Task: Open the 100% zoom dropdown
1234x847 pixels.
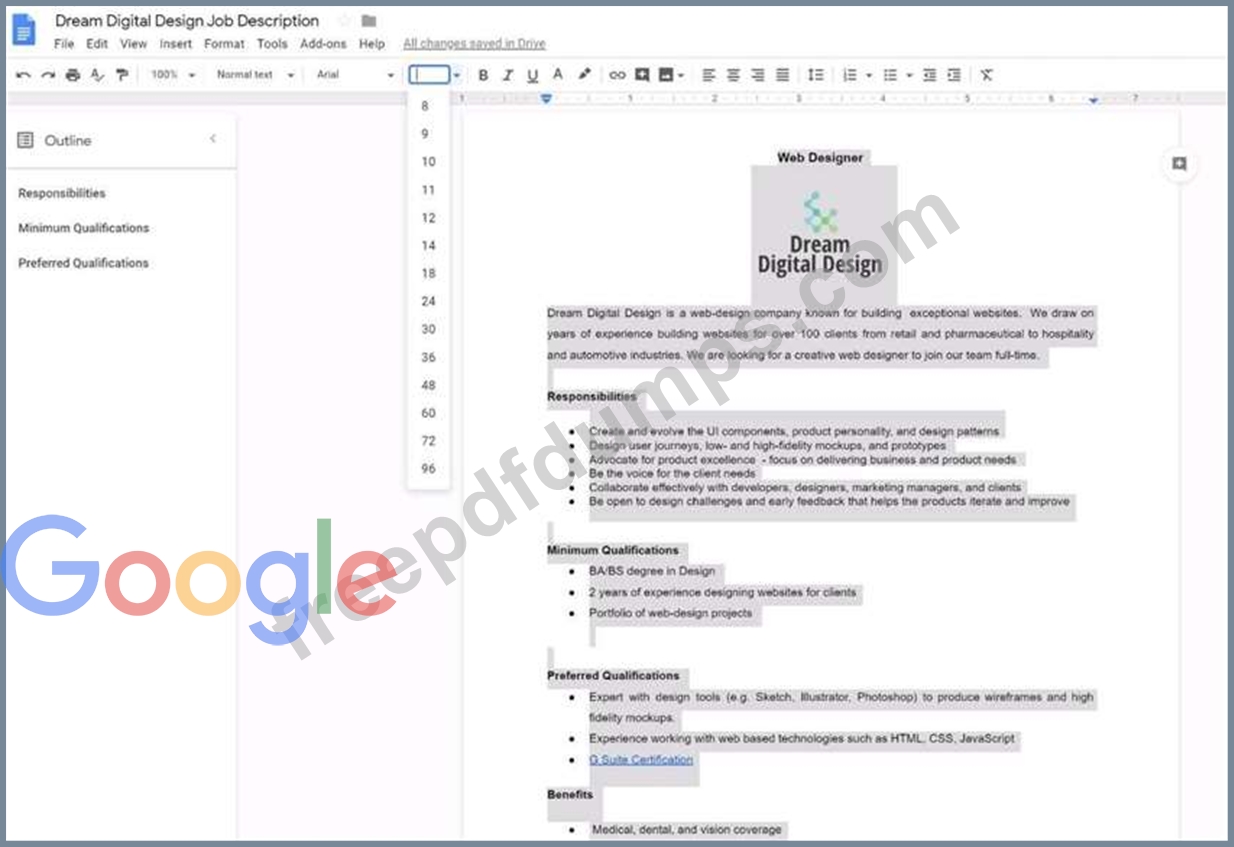Action: click(173, 75)
